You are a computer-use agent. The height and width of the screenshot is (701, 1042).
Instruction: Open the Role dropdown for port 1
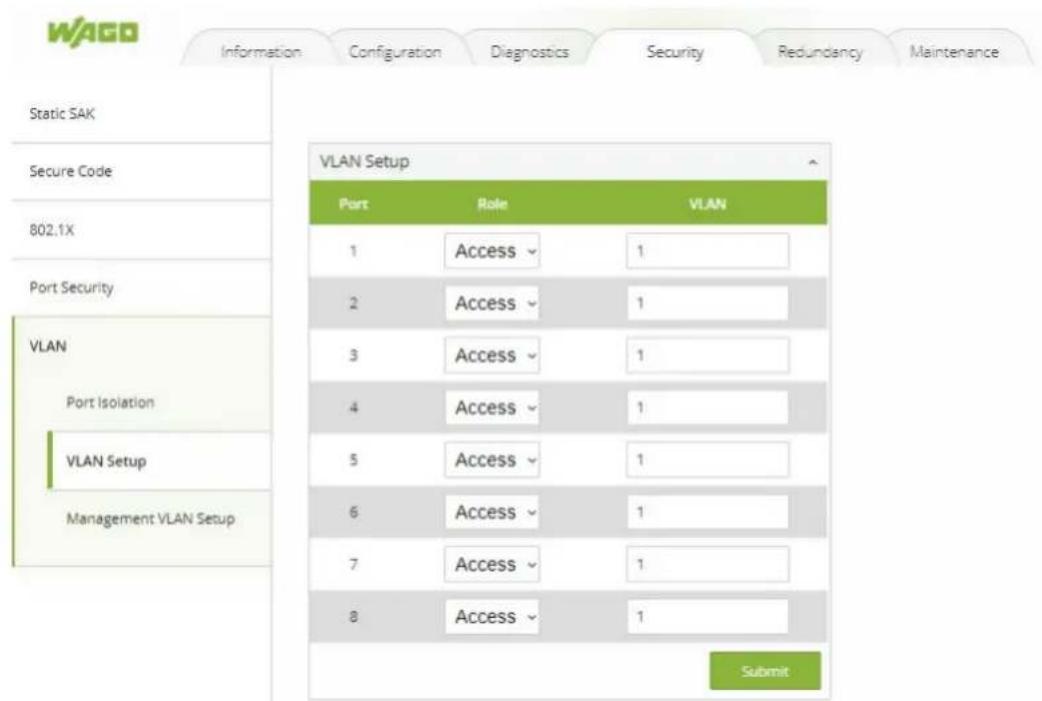tap(492, 251)
